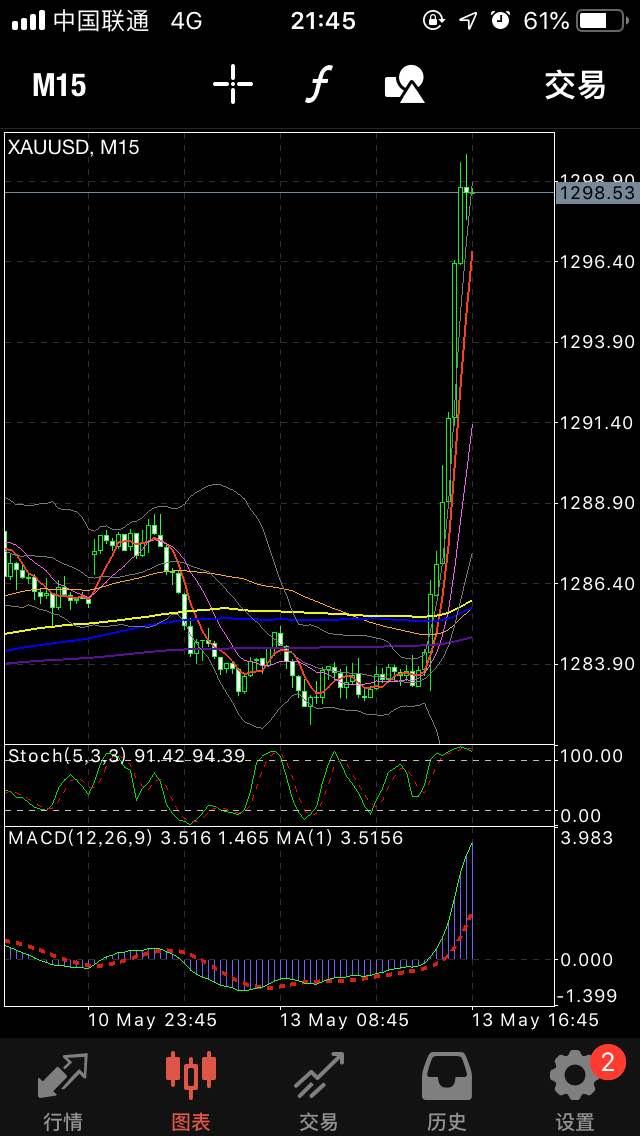Screen dimensions: 640x1136
Task: Tap the 1286.40 price axis label
Action: (598, 583)
